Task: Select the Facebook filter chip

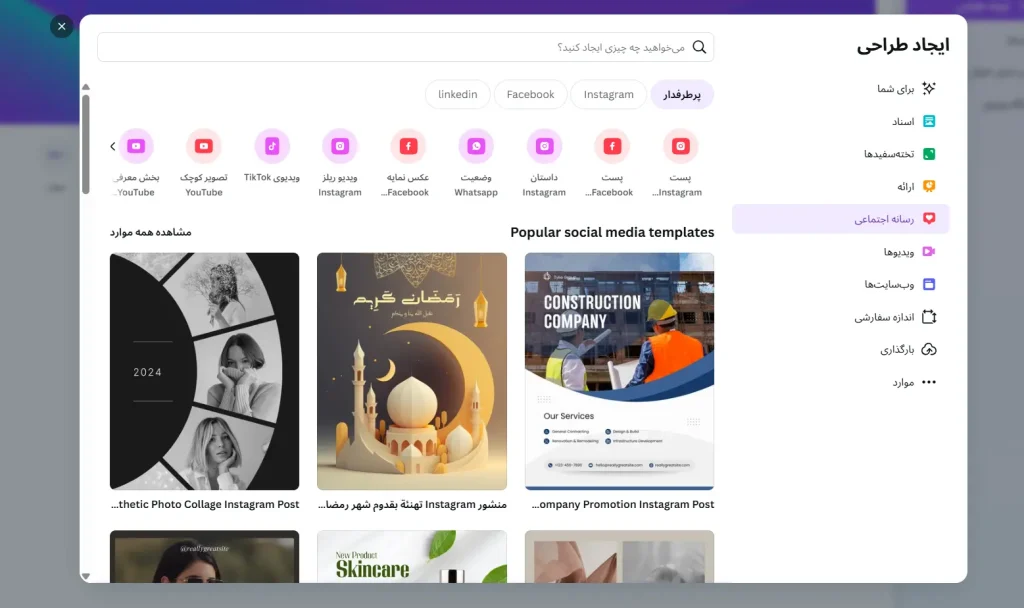Action: [x=530, y=95]
